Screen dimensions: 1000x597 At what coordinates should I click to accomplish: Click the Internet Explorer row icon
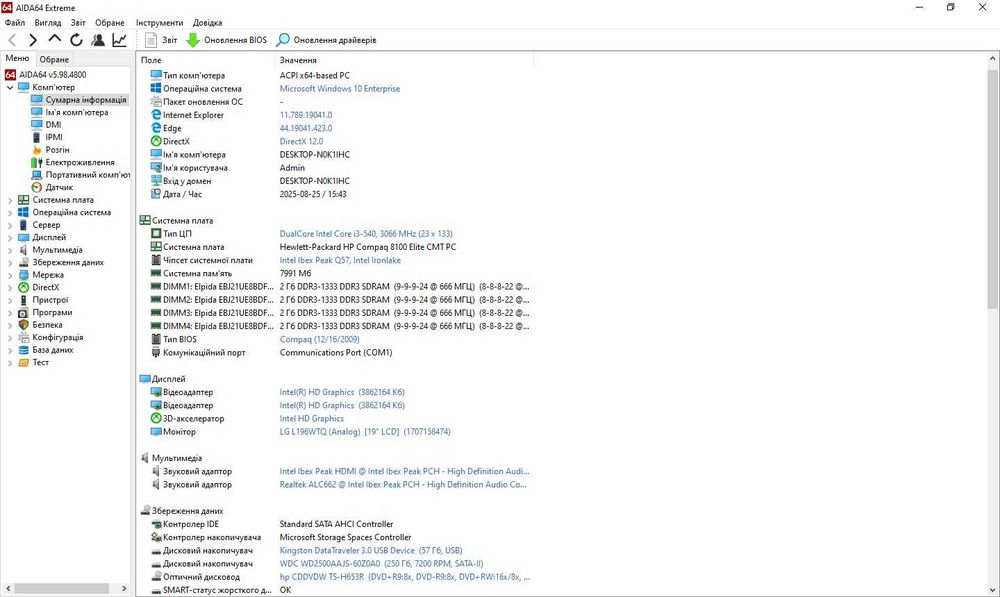pyautogui.click(x=156, y=115)
